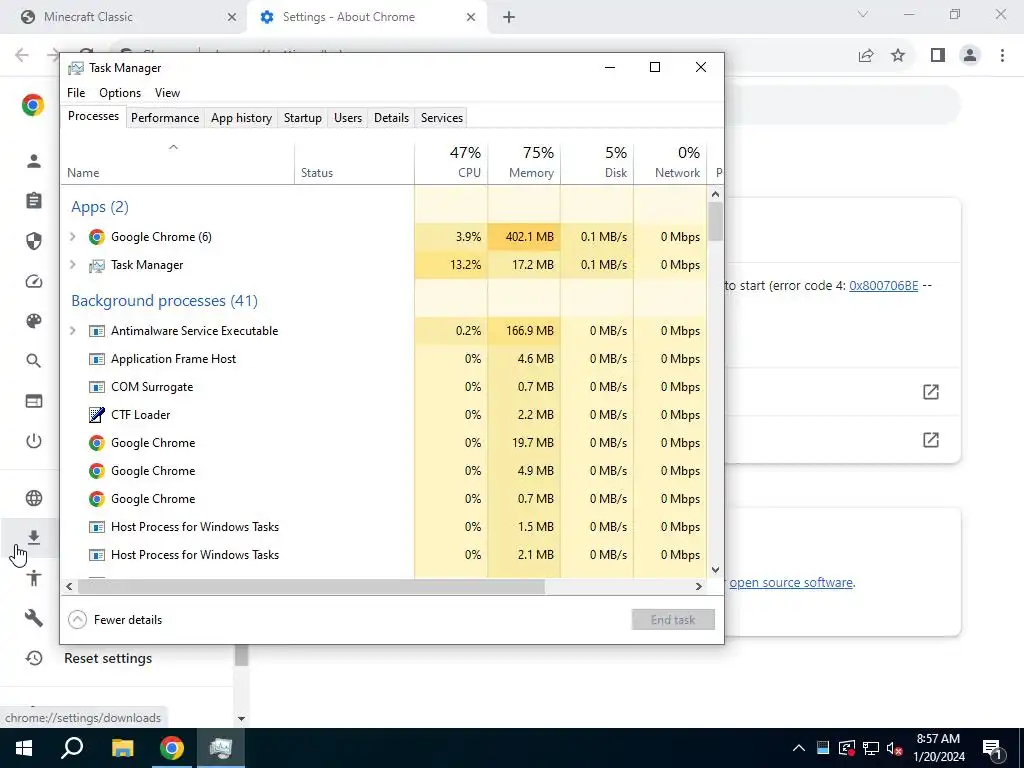
Task: Toggle Chrome side panel icon
Action: coord(938,56)
